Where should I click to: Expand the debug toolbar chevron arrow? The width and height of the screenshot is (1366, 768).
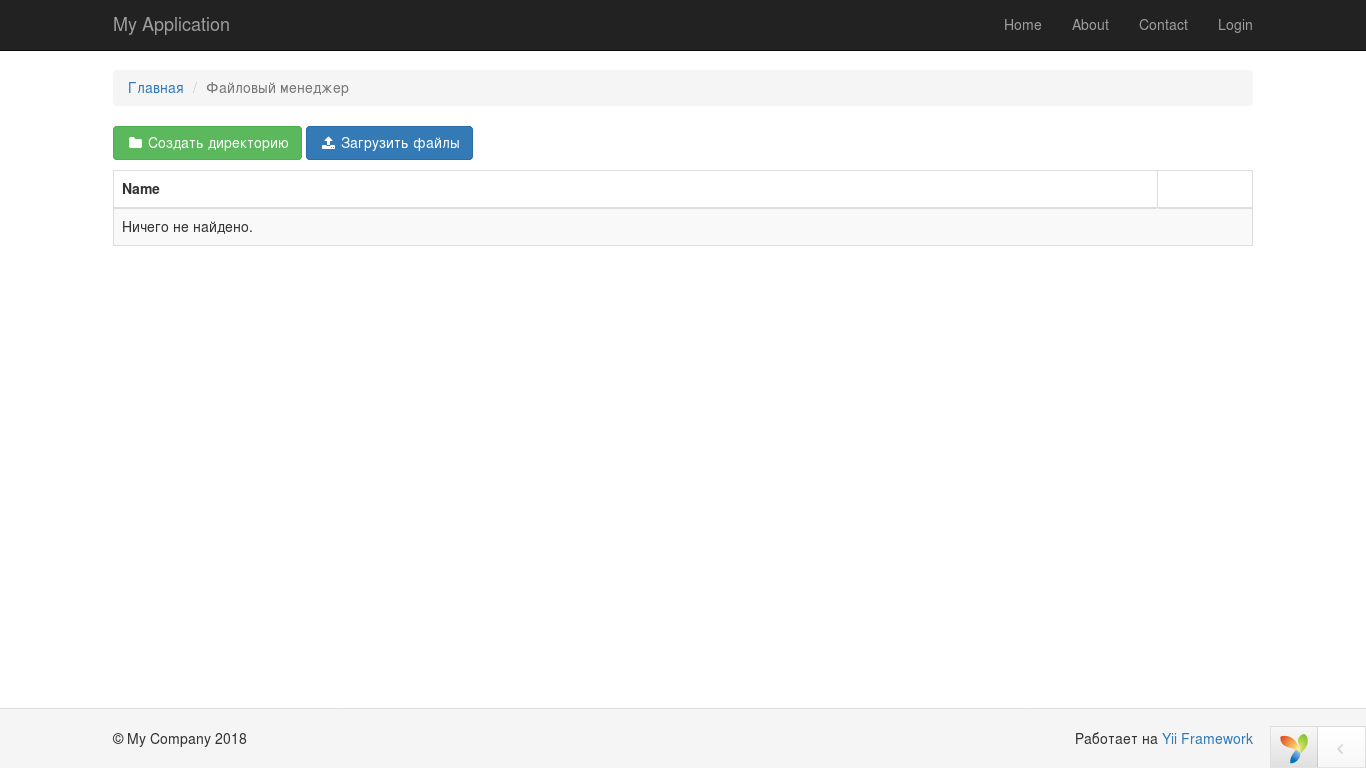coord(1341,747)
